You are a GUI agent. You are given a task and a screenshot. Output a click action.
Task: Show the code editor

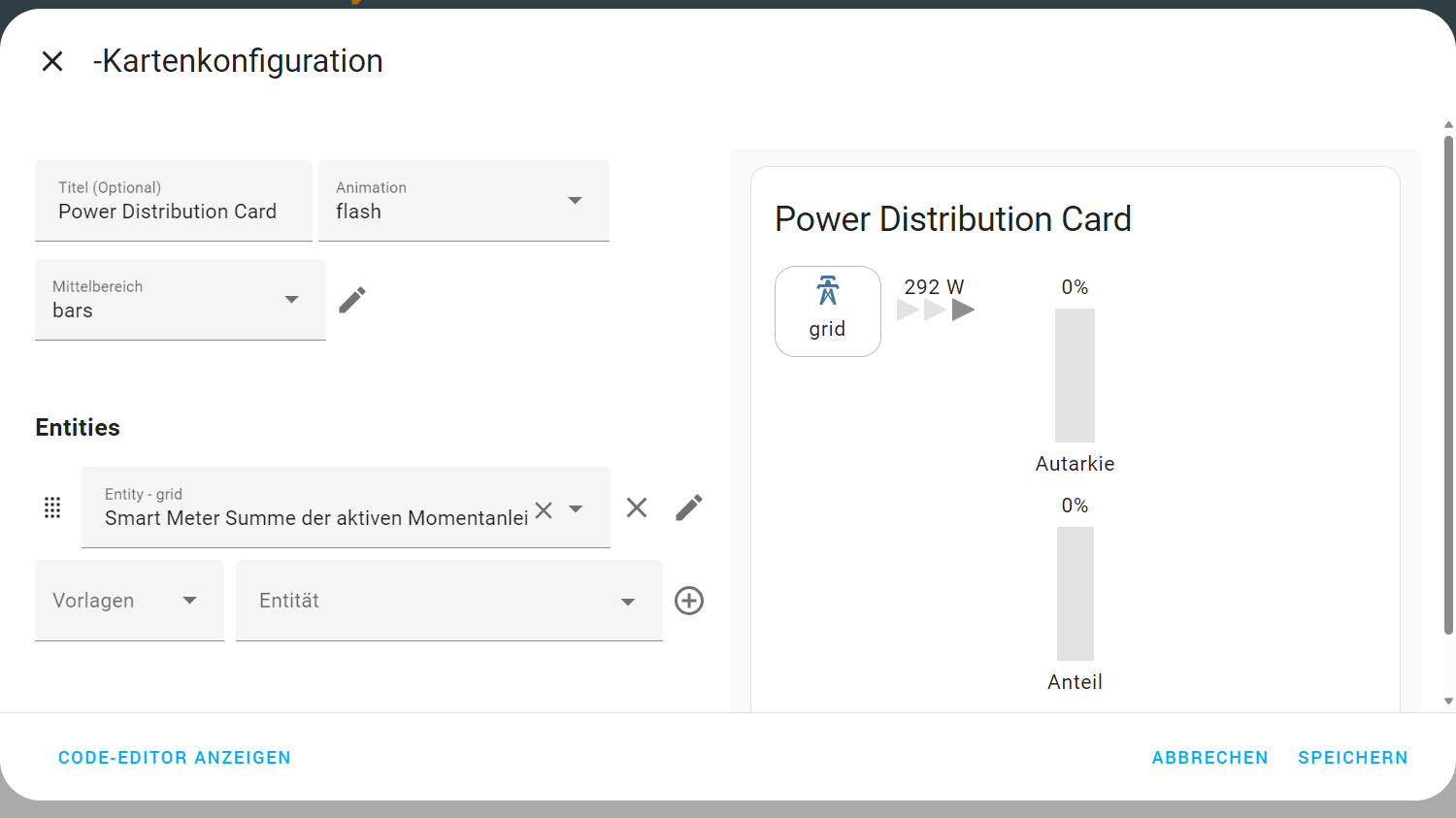coord(175,758)
